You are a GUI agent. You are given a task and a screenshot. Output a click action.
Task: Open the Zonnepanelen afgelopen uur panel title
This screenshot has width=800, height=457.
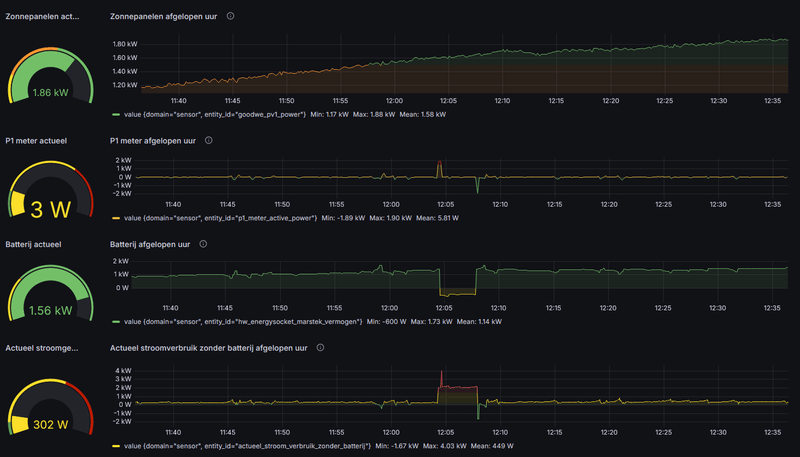click(x=163, y=16)
